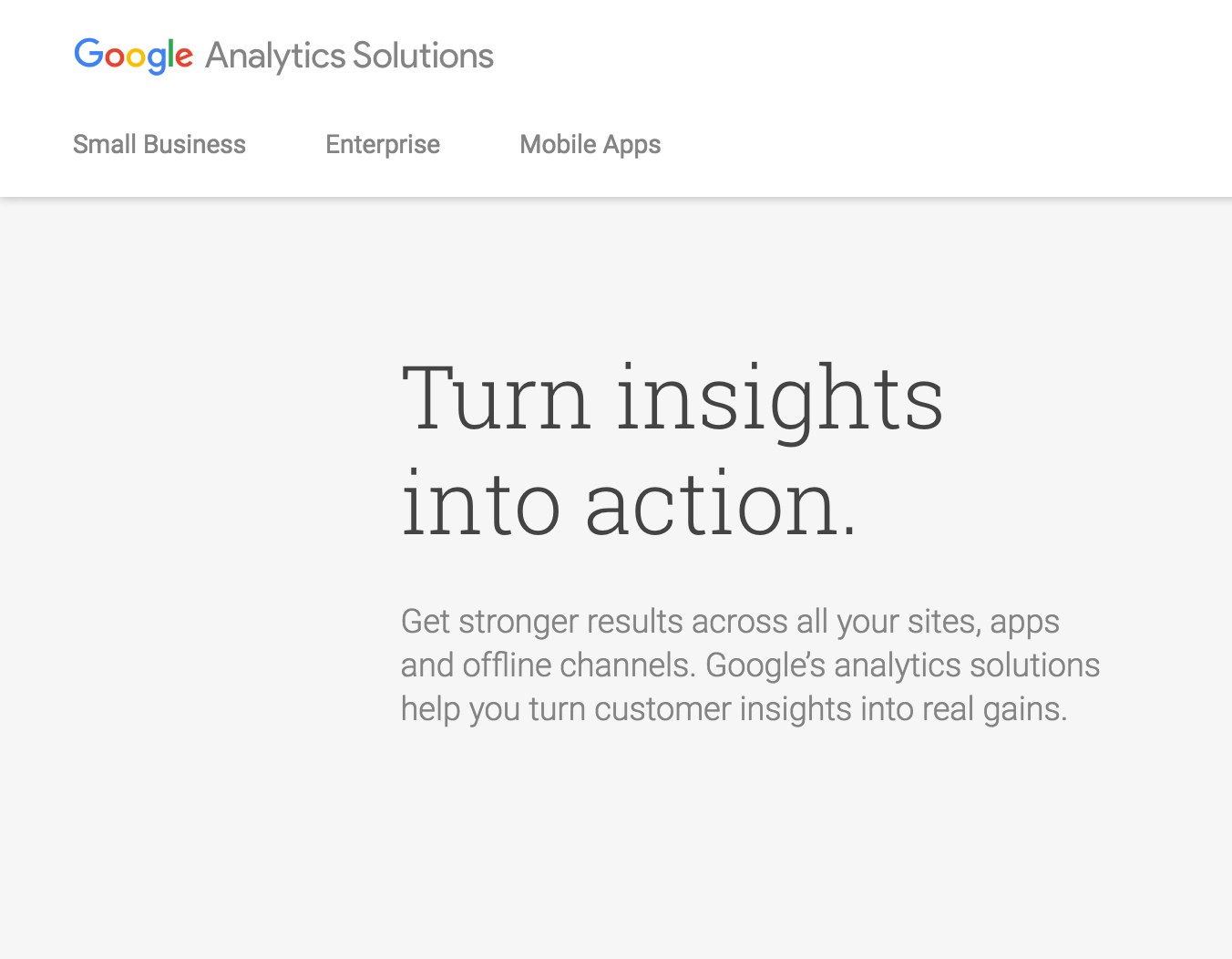
Task: Click the headline line reading into action.
Action: [629, 504]
